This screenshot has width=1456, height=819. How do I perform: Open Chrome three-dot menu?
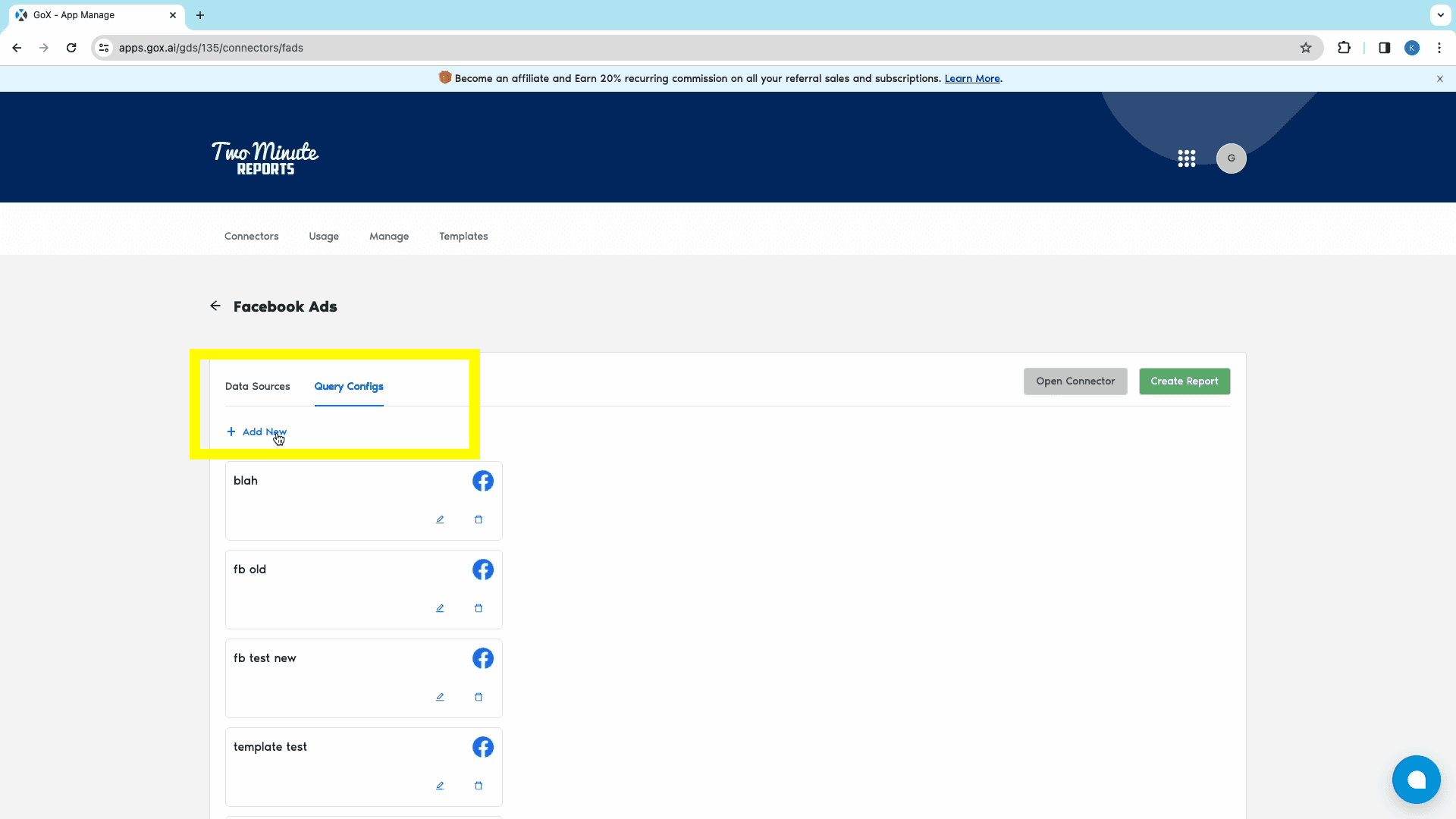coord(1439,48)
